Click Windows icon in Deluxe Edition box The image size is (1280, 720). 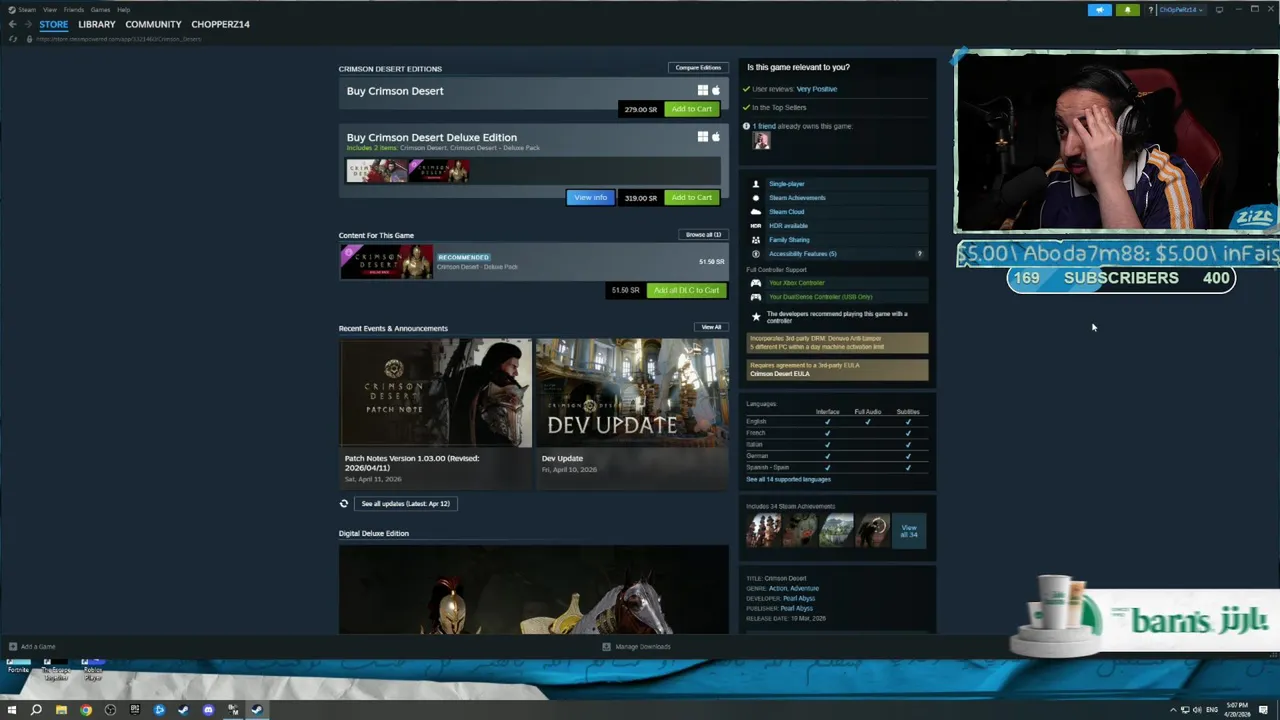coord(702,136)
